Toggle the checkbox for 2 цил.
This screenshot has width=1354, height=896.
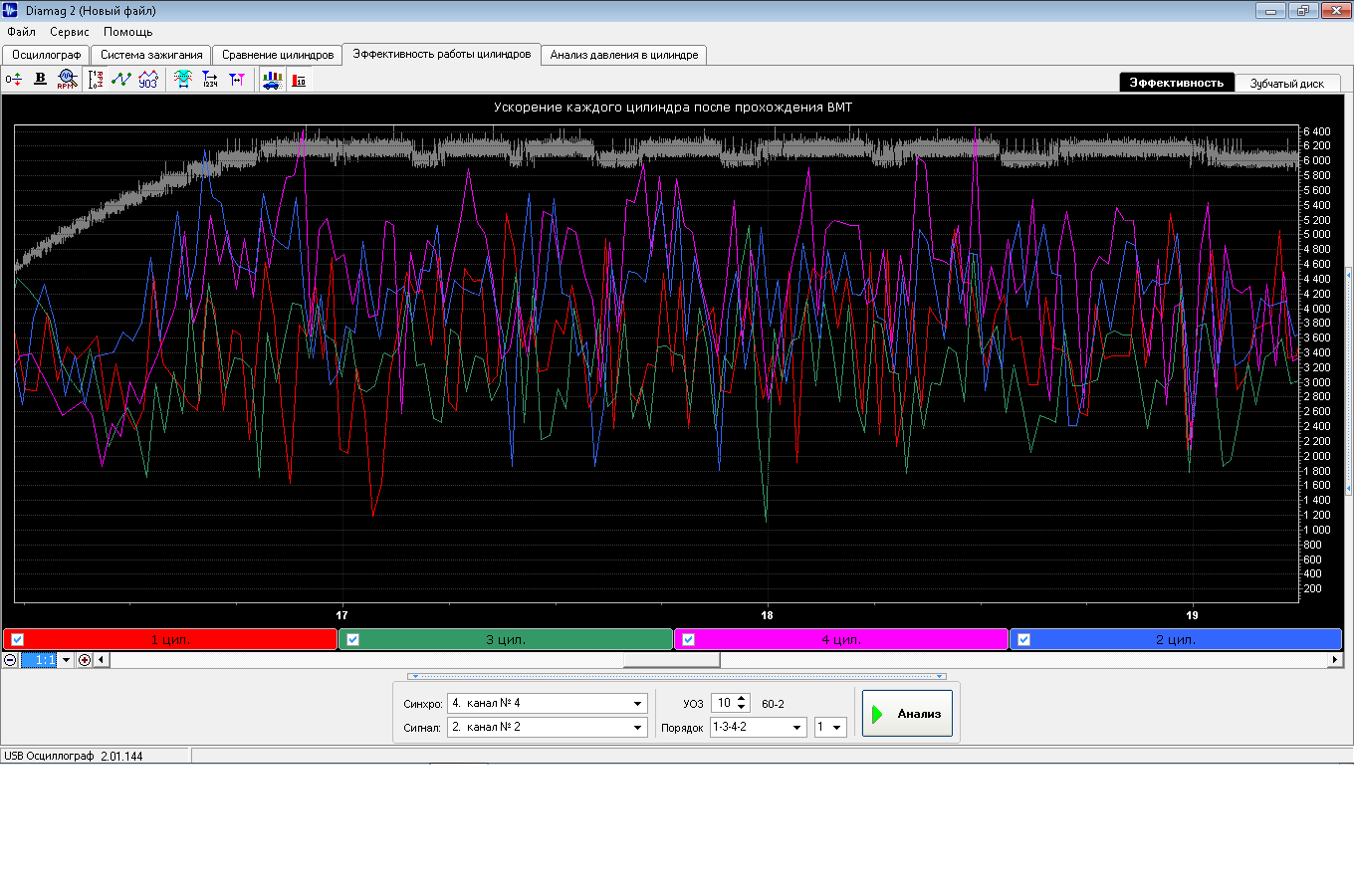point(1023,640)
